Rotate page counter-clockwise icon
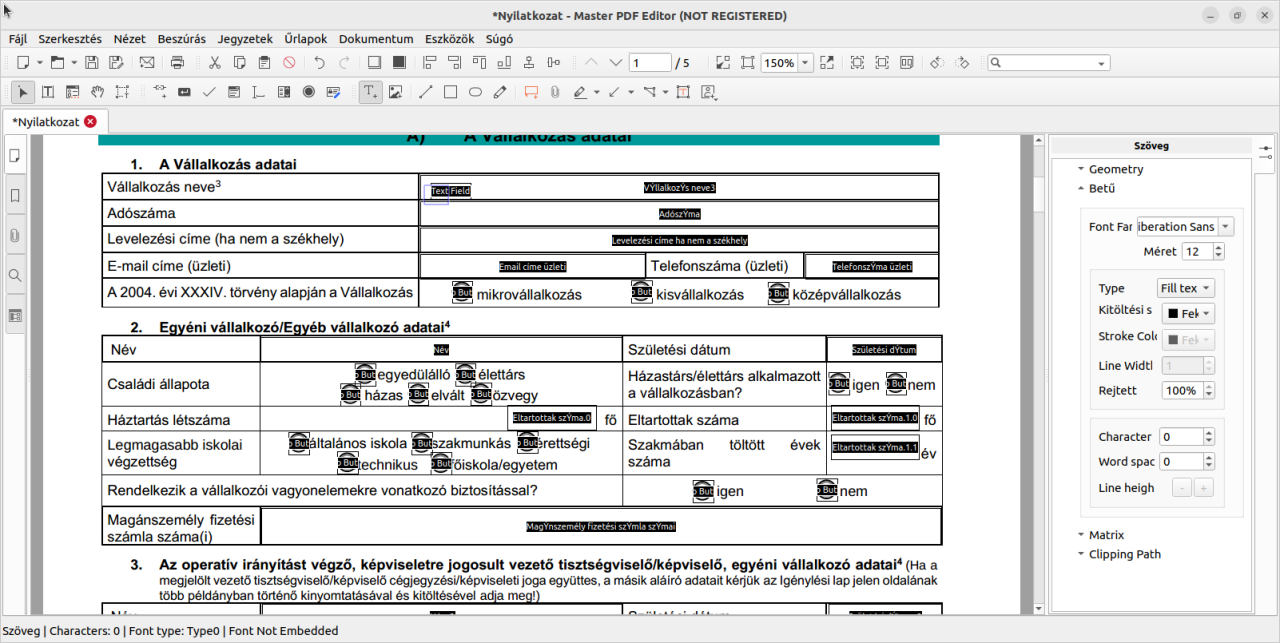Screen dimensions: 1280x643 [x=936, y=62]
